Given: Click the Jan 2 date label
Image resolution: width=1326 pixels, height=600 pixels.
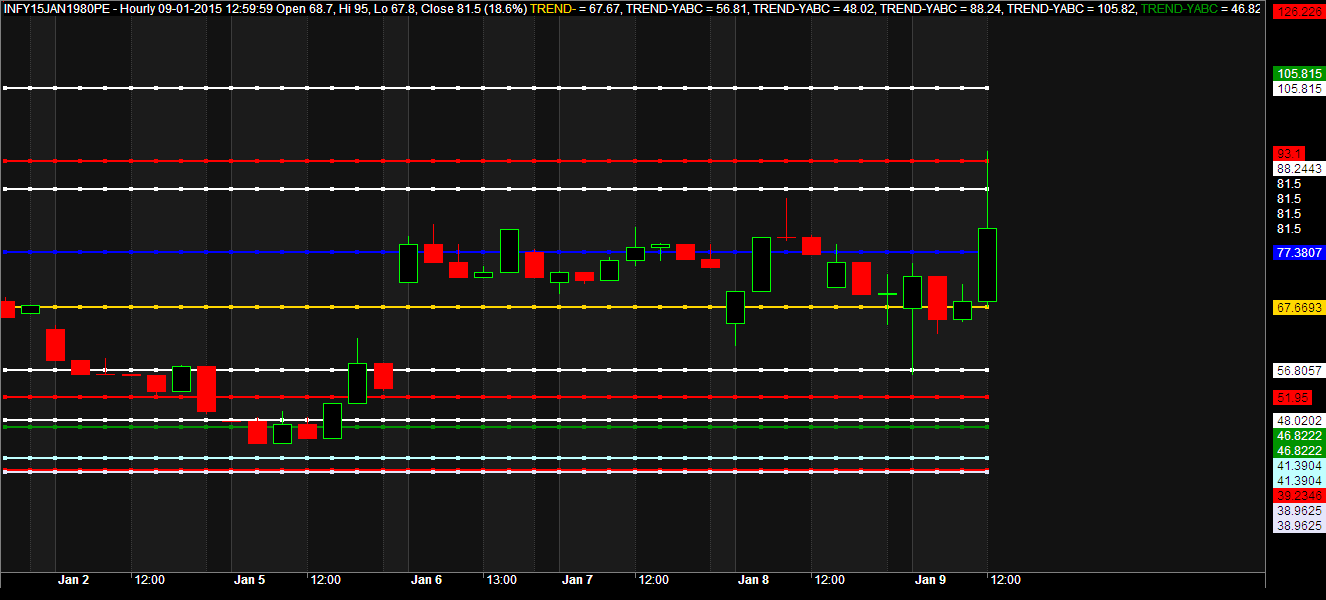Looking at the screenshot, I should click(73, 580).
